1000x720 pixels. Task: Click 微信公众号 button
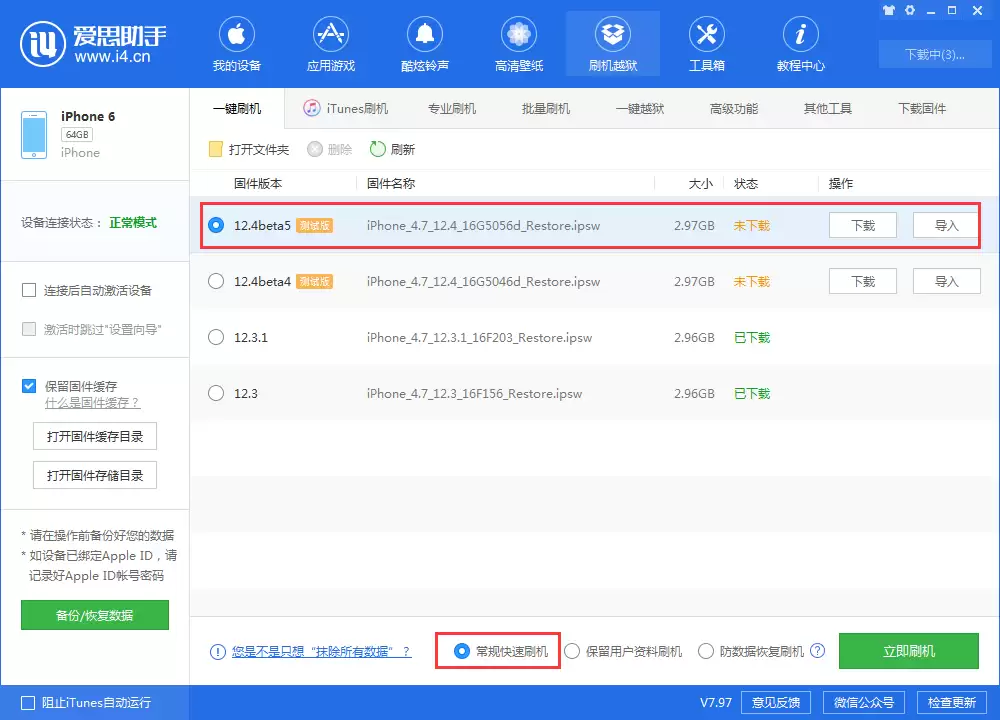(x=864, y=703)
